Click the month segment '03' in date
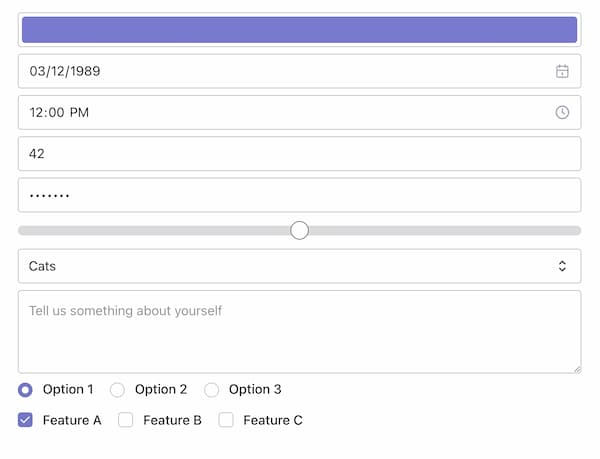Image resolution: width=600 pixels, height=459 pixels. (x=38, y=71)
